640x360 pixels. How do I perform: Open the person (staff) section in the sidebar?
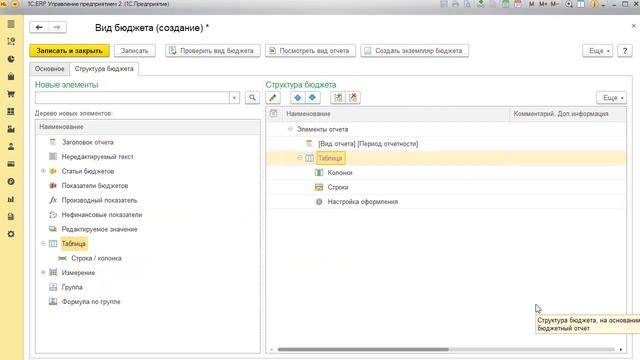tap(11, 147)
